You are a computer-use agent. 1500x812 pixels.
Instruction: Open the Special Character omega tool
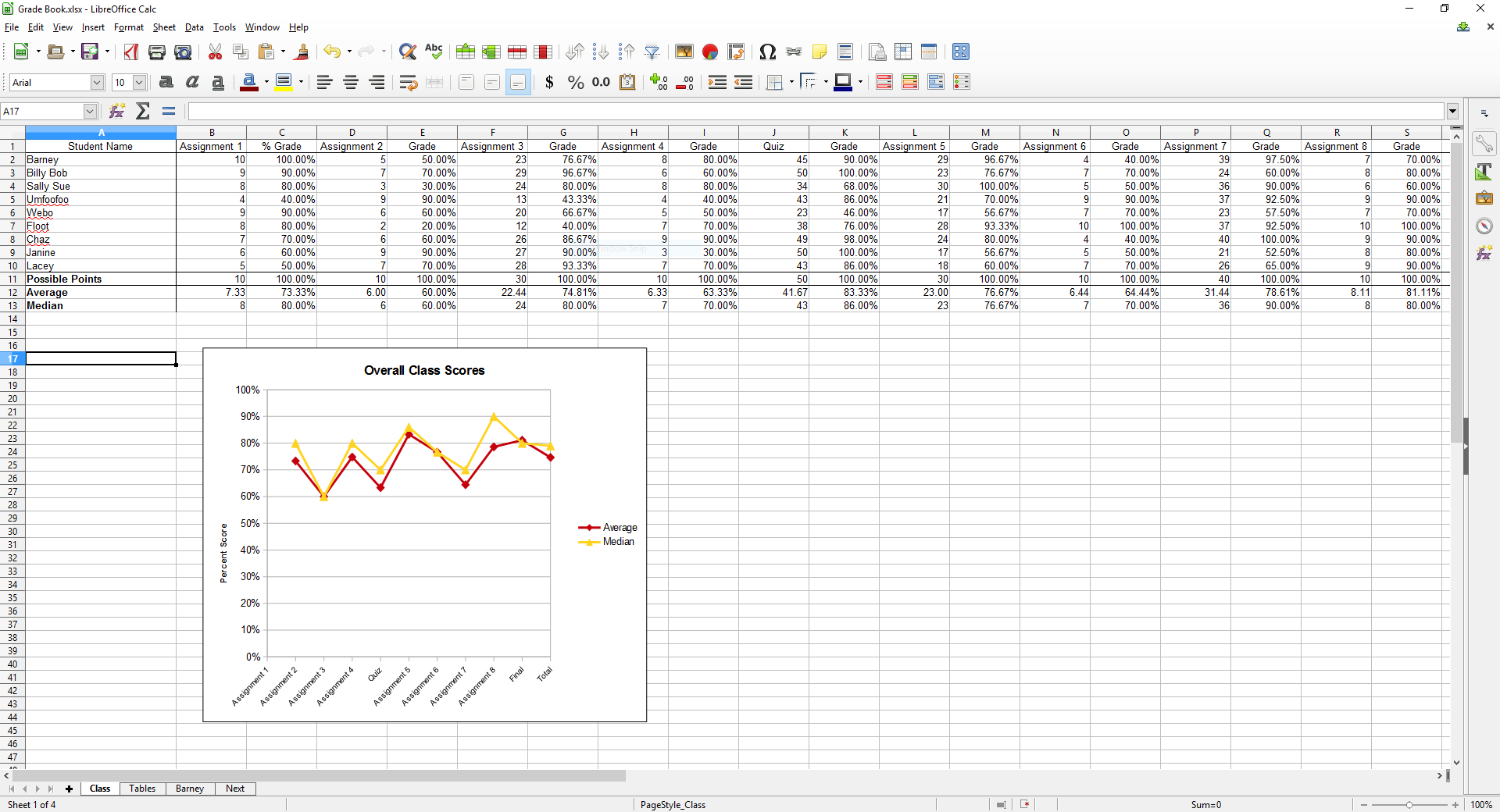pos(767,52)
